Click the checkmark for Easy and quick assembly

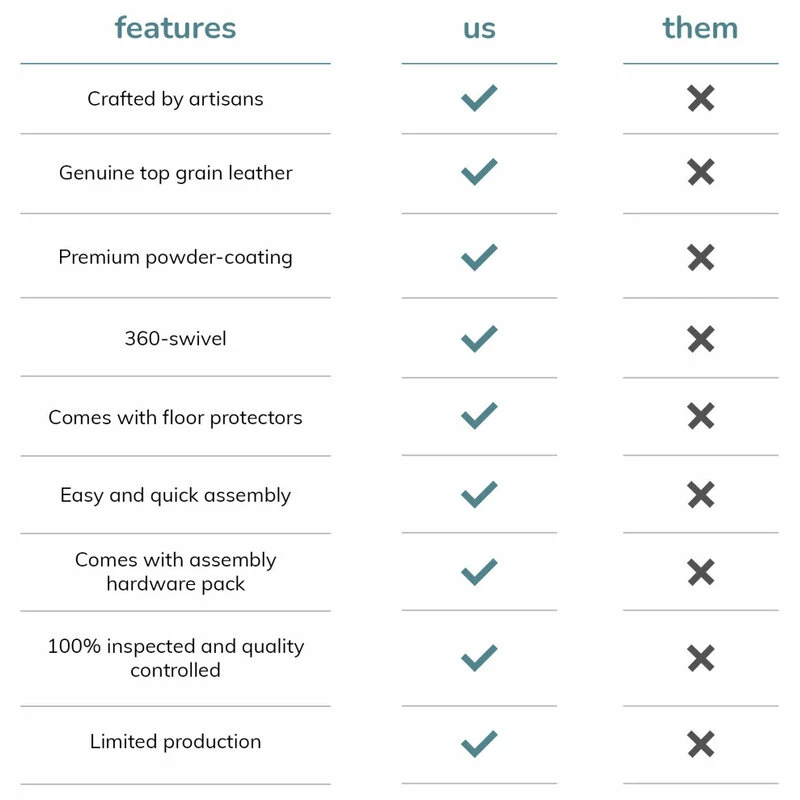coord(479,494)
